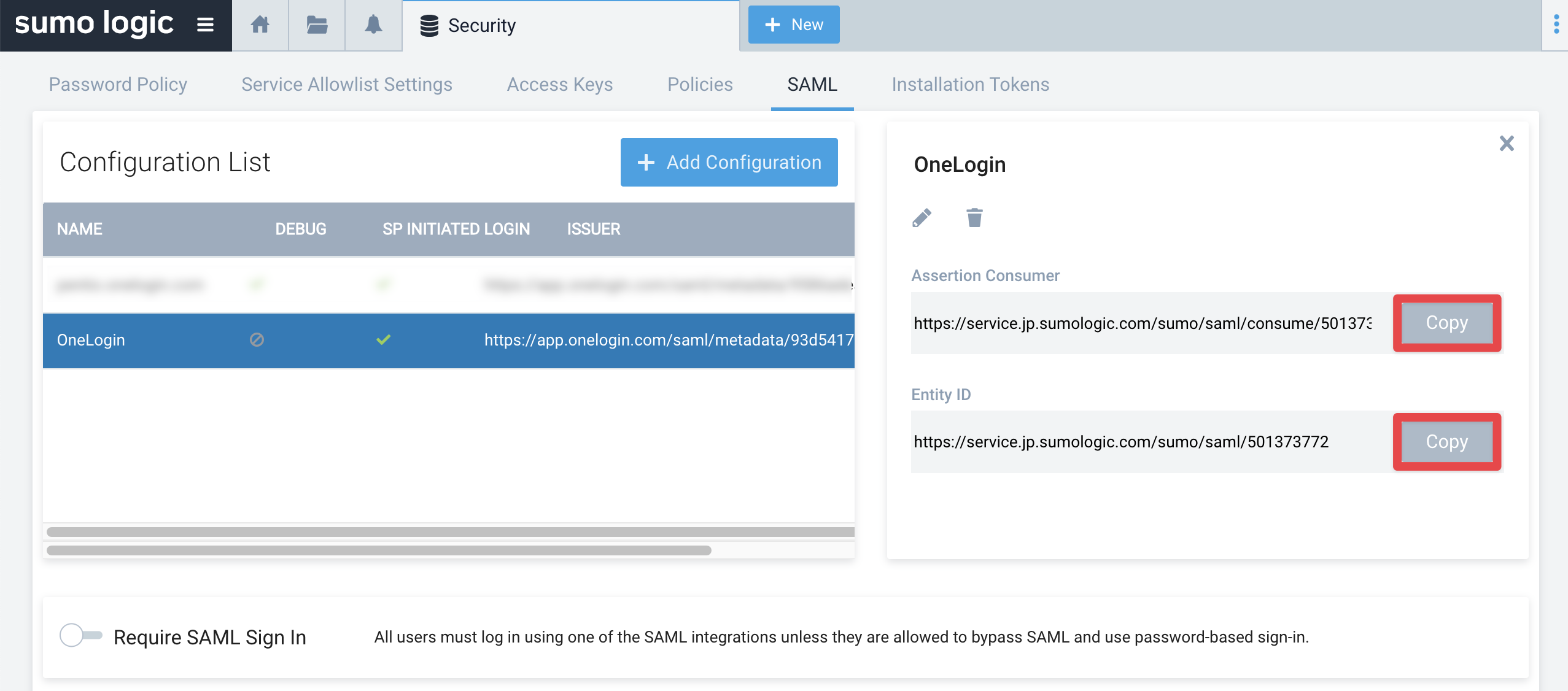Click the upper horizontal scrollbar of the table
The height and width of the screenshot is (691, 1568).
[451, 532]
